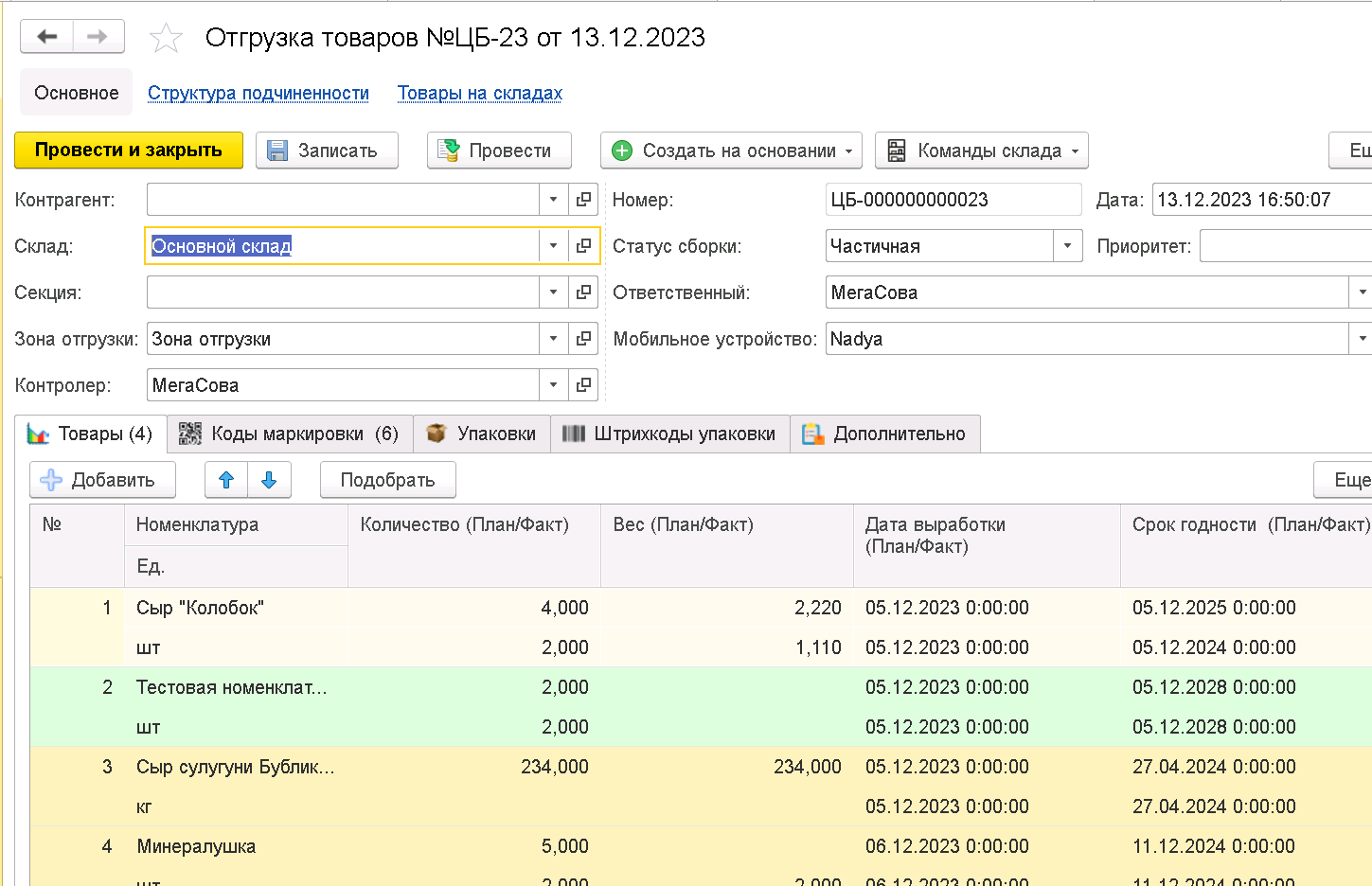Select the Основное section
Screen dimensions: 1372x886
pos(77,93)
